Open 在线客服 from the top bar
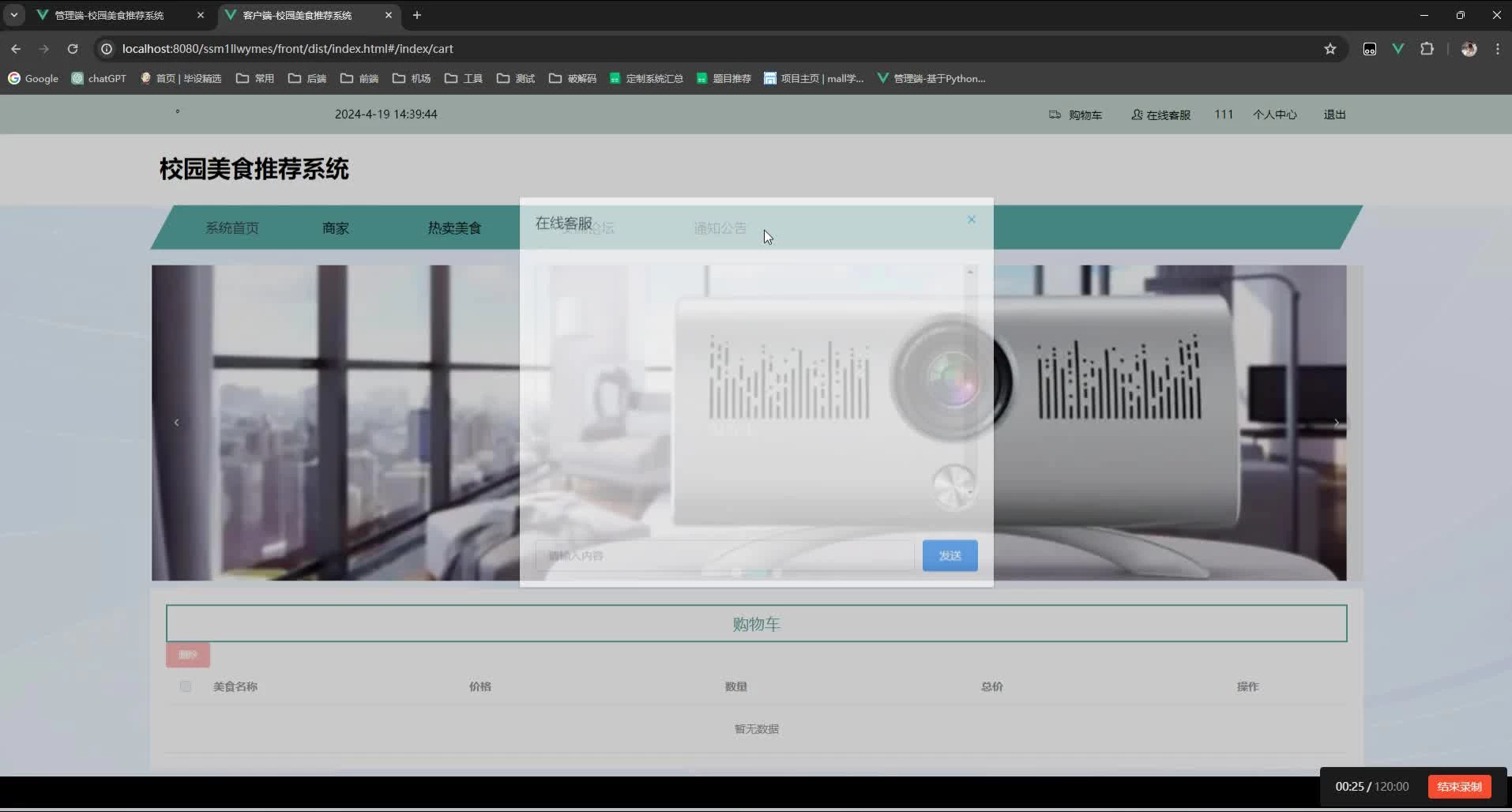1512x812 pixels. [1160, 115]
